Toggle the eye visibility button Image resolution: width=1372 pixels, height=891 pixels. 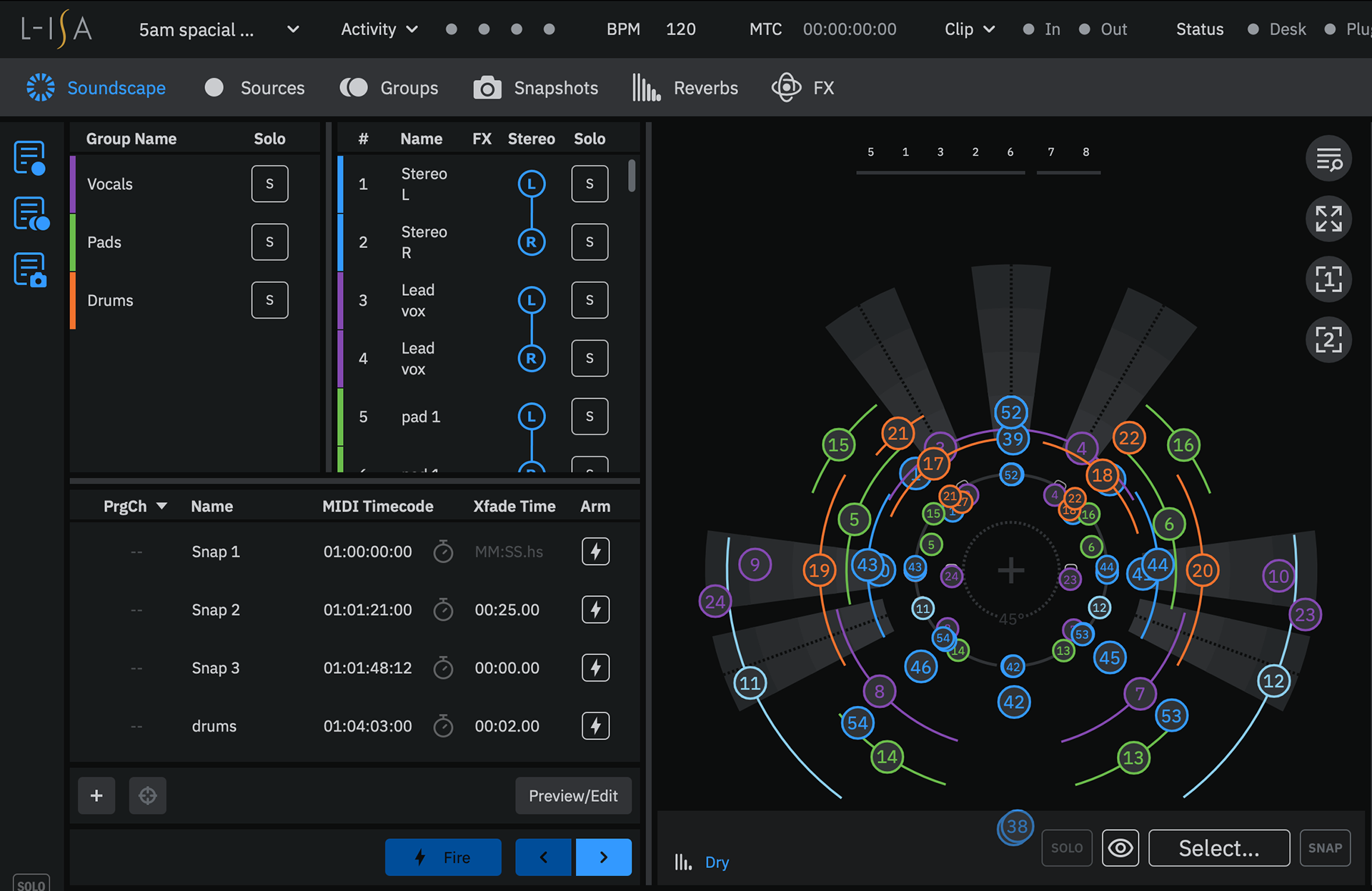pyautogui.click(x=1120, y=848)
